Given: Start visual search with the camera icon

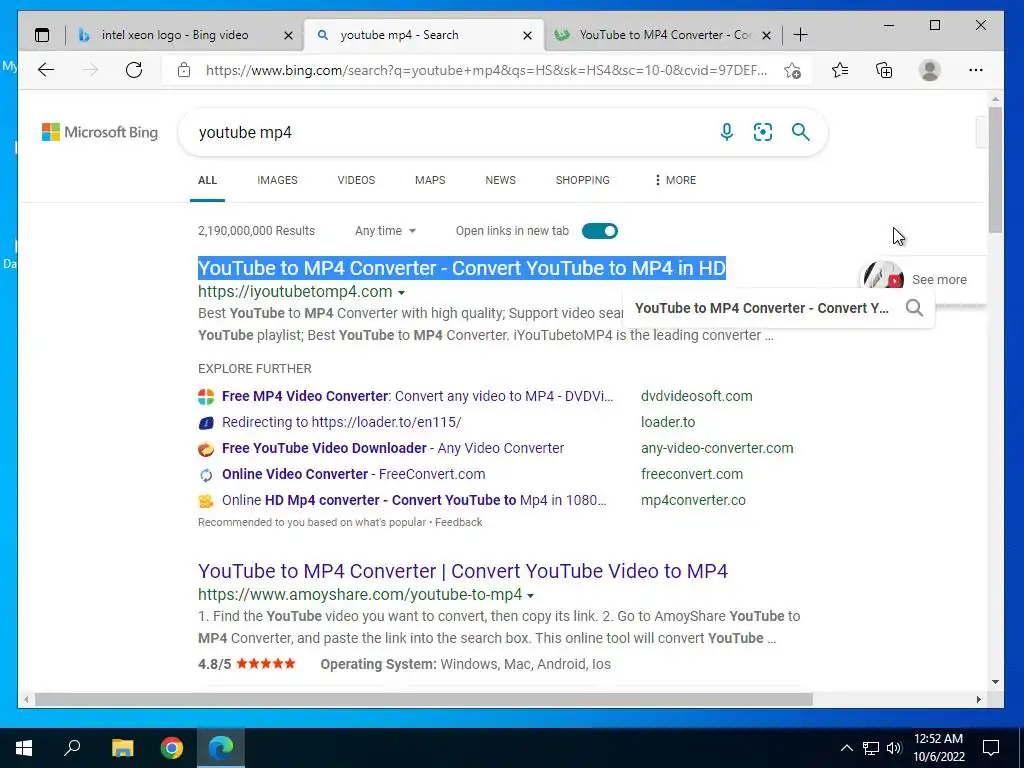Looking at the screenshot, I should coord(763,132).
